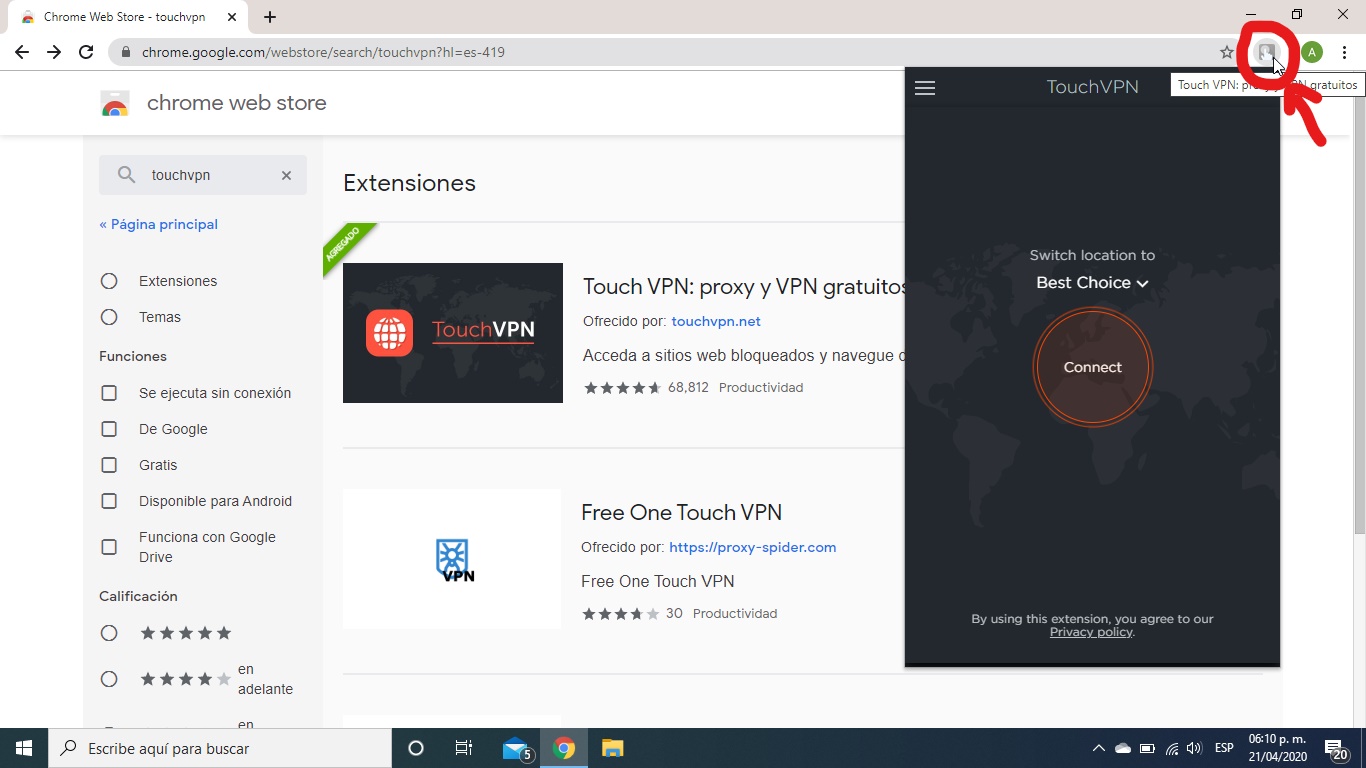Open OneDrive cloud tray icon

[1123, 748]
